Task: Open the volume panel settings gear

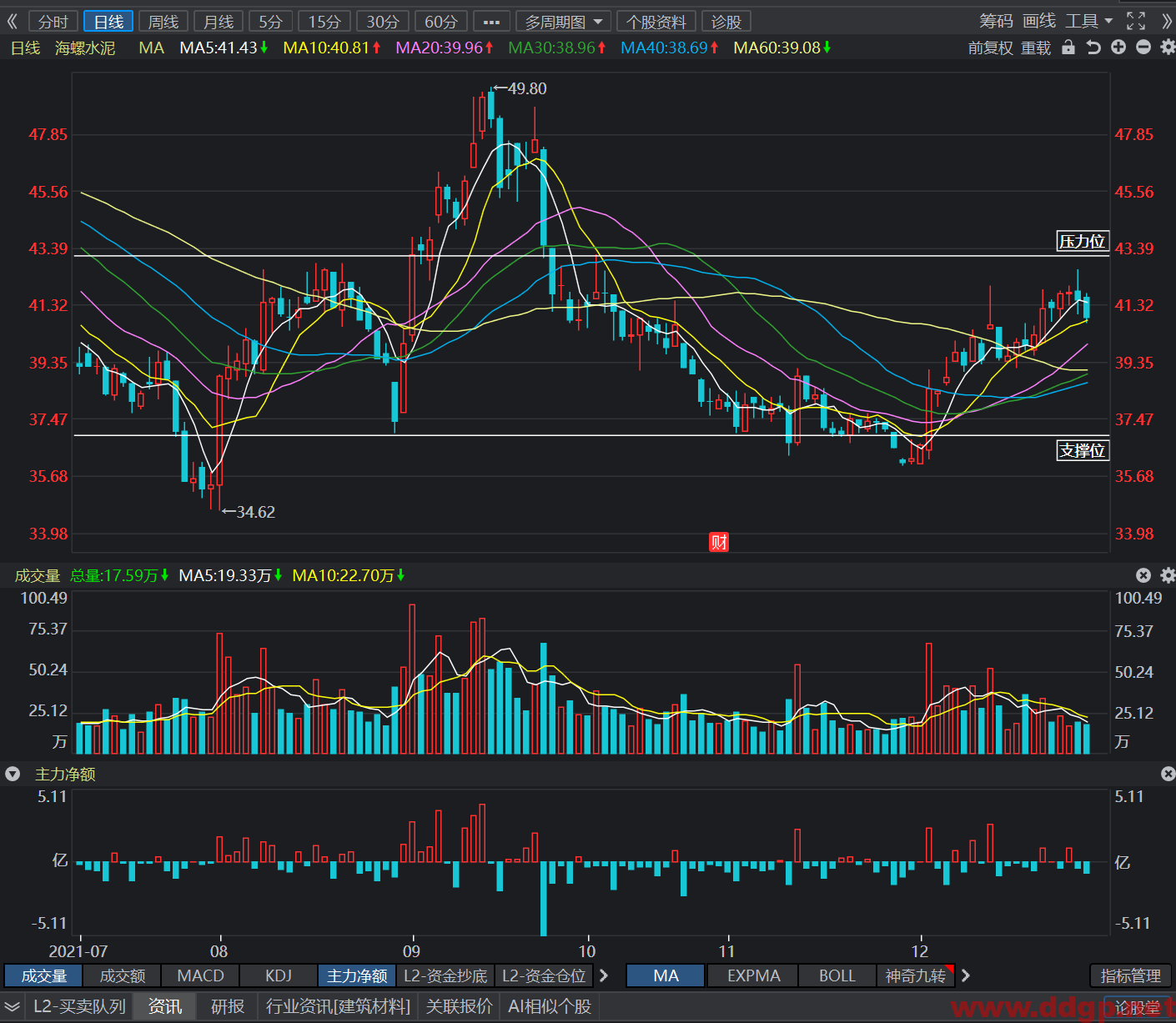Action: coord(1168,575)
